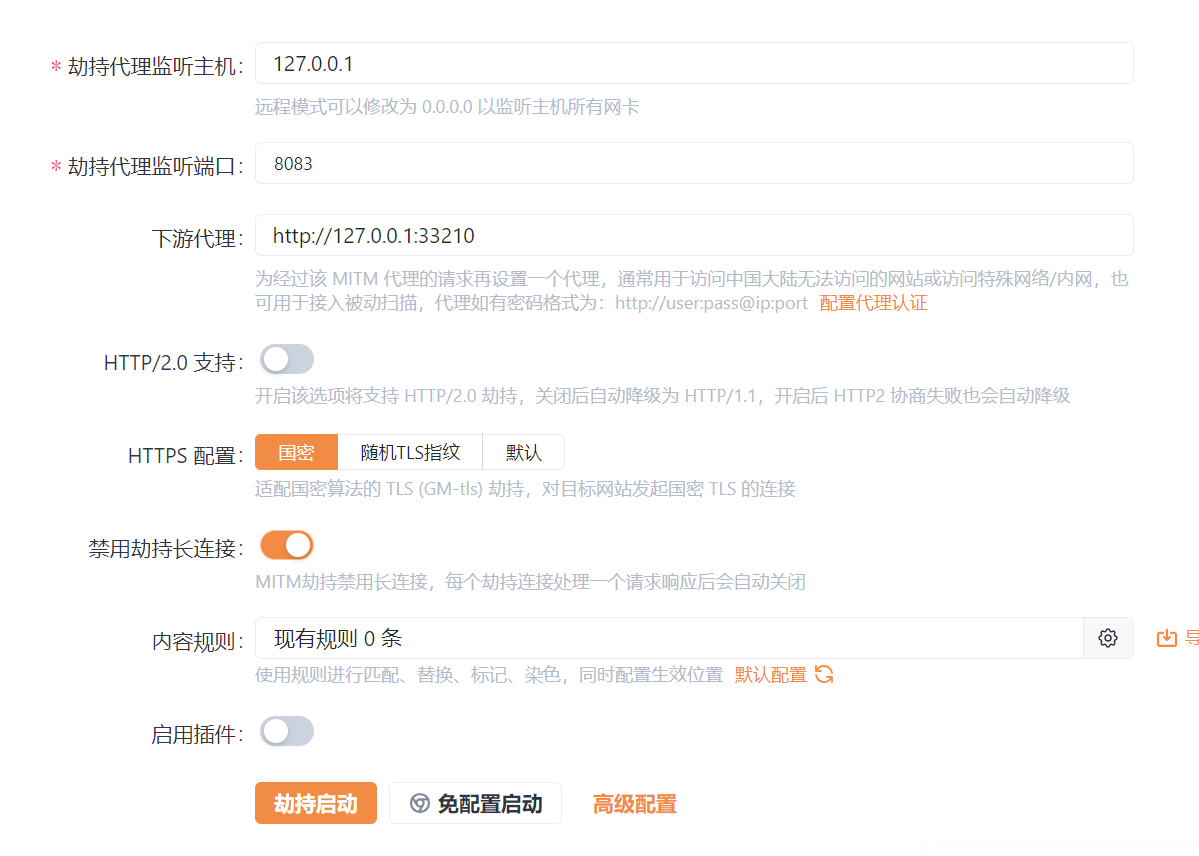Image resolution: width=1199 pixels, height=856 pixels.
Task: Click the truncated 导 text at right edge
Action: click(1191, 638)
